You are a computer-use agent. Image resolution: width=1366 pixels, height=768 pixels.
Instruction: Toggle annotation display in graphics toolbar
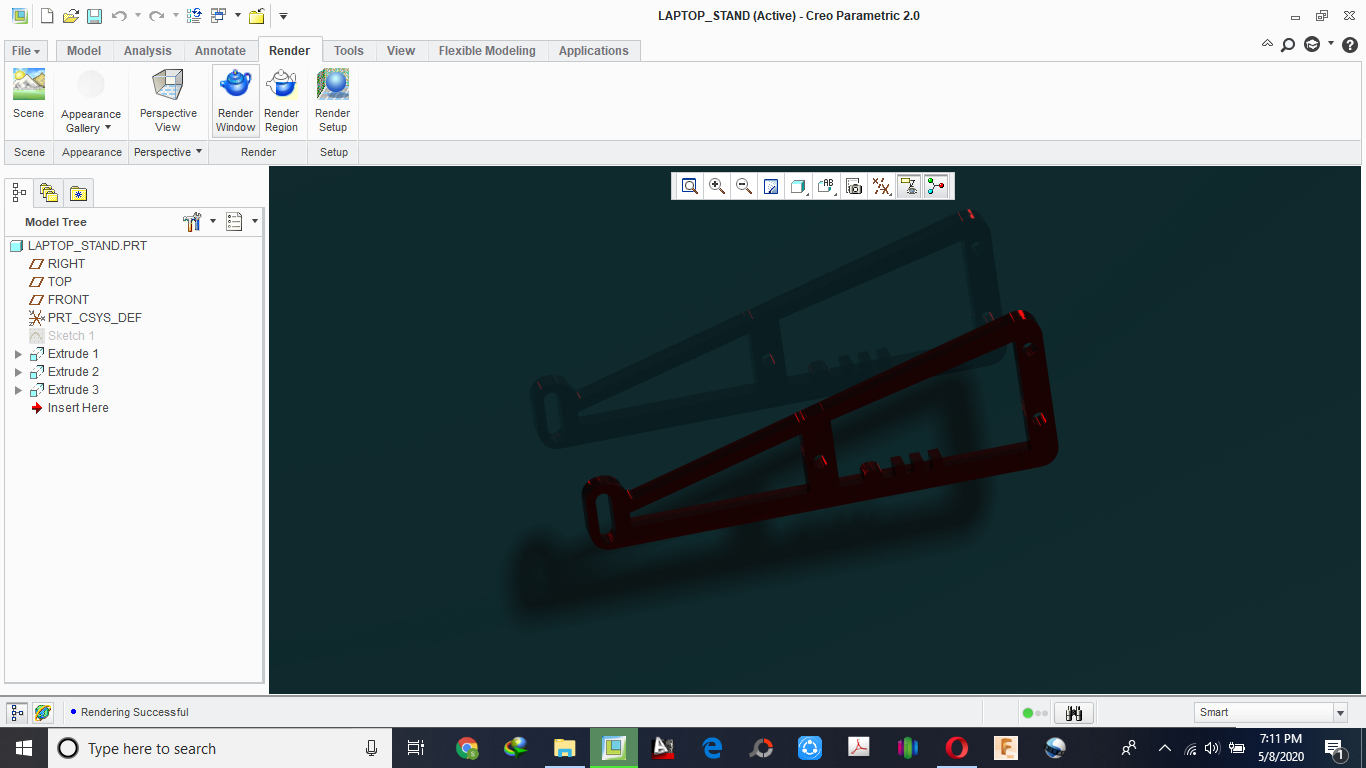point(909,186)
